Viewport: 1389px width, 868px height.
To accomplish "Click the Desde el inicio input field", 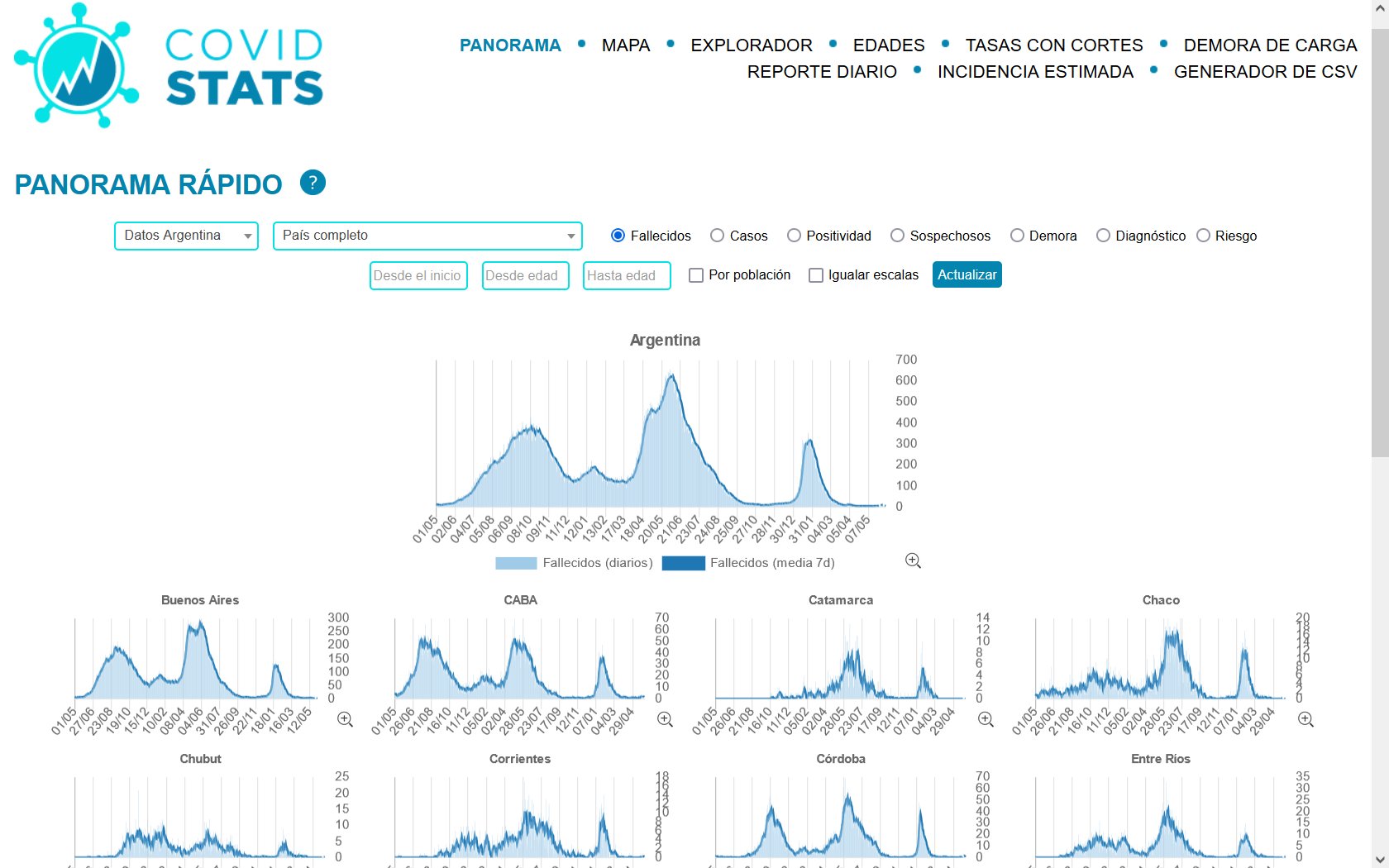I will coord(418,275).
